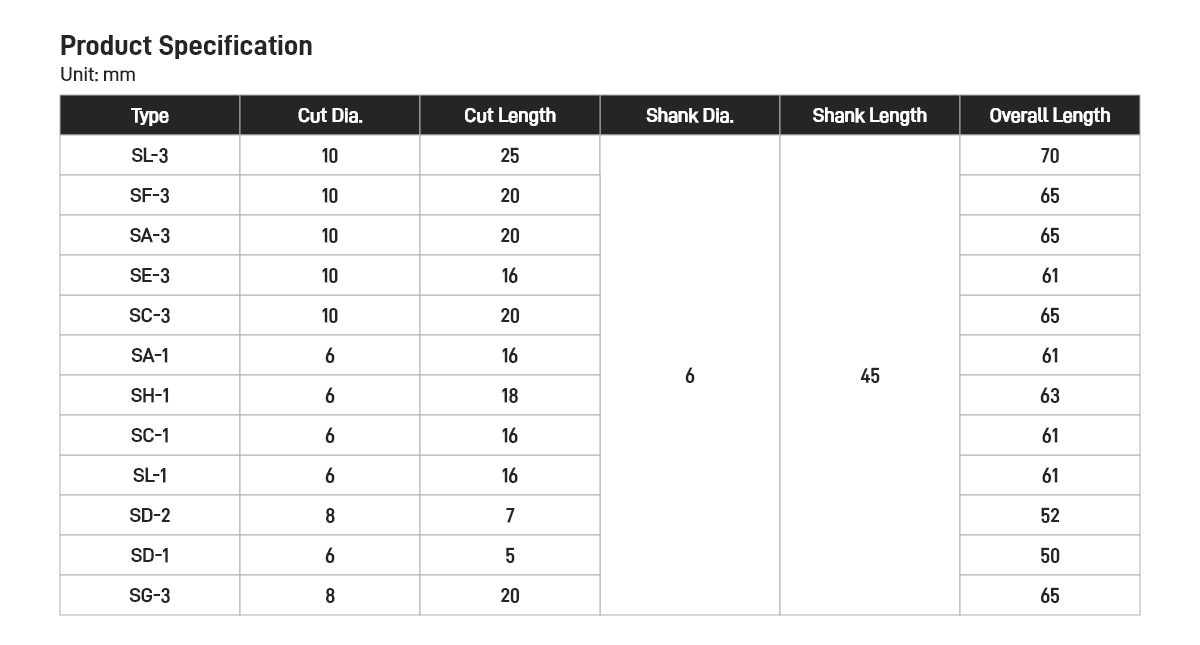The height and width of the screenshot is (645, 1200).
Task: Click the Overall Length value 52
Action: 1050,515
